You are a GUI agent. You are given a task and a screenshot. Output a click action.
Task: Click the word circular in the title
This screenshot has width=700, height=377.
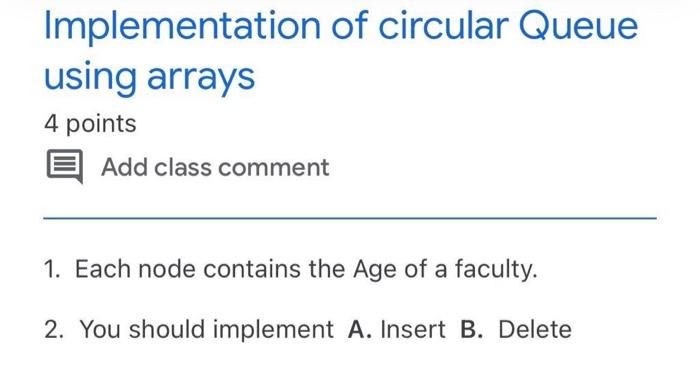click(443, 26)
